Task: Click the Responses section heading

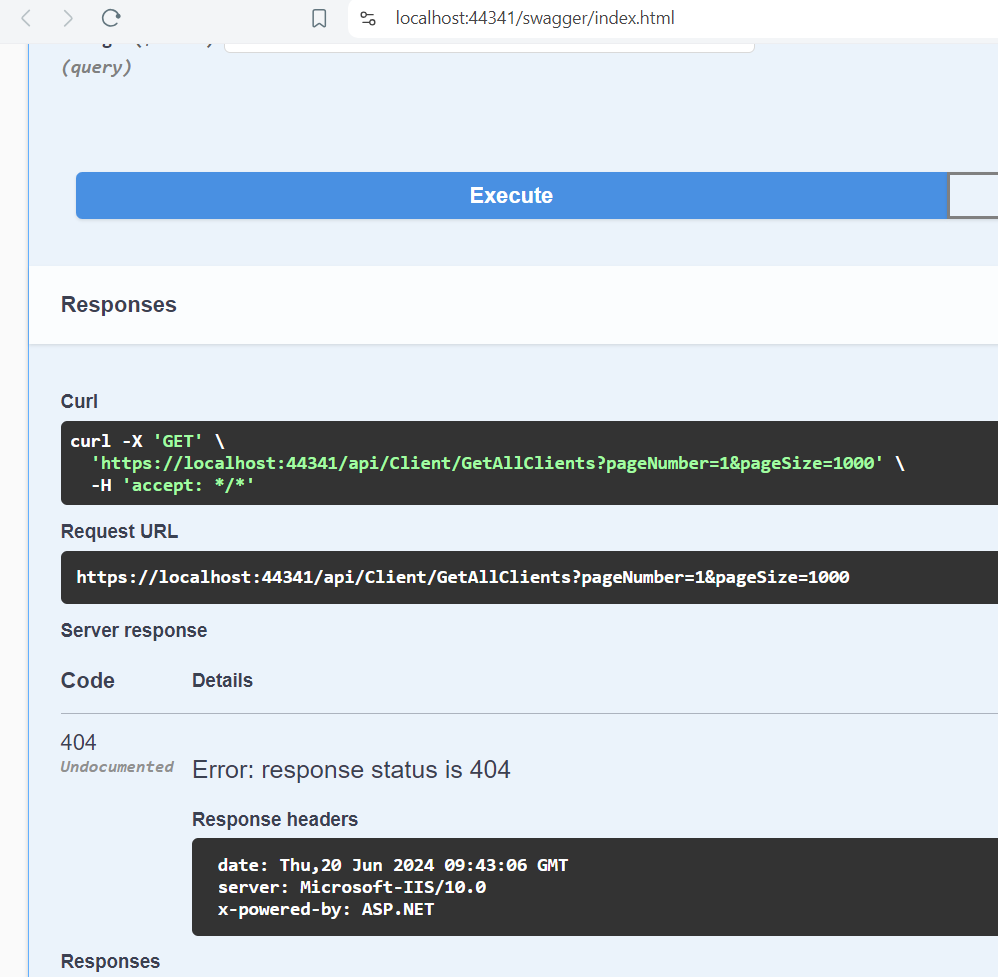Action: coord(118,304)
